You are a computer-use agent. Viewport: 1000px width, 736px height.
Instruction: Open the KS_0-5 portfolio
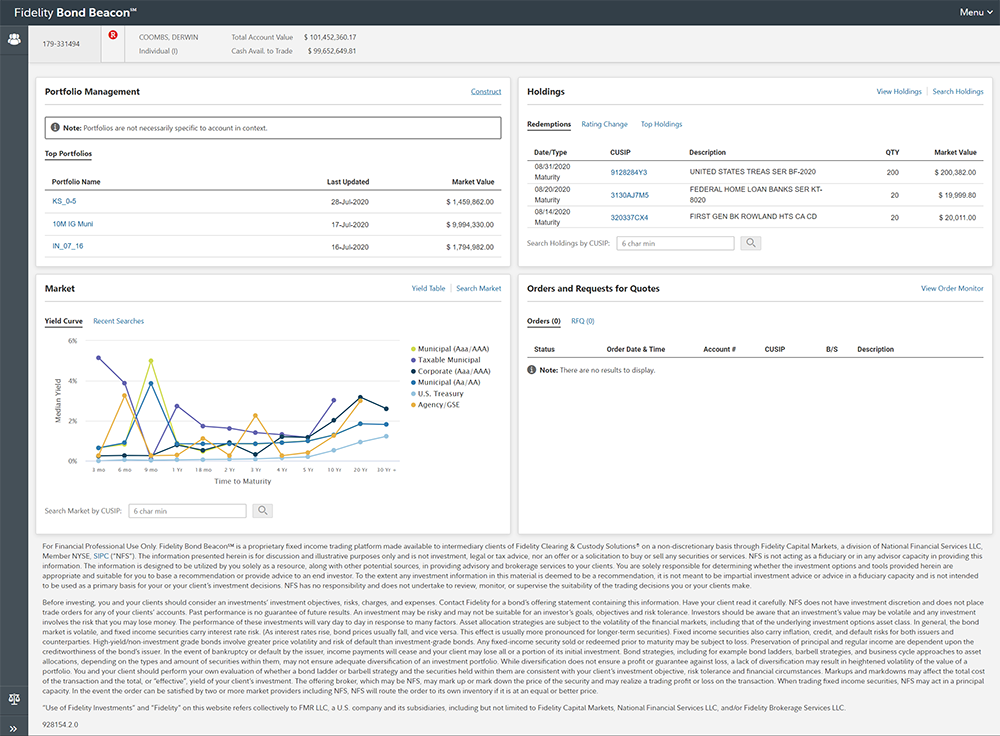pos(64,201)
